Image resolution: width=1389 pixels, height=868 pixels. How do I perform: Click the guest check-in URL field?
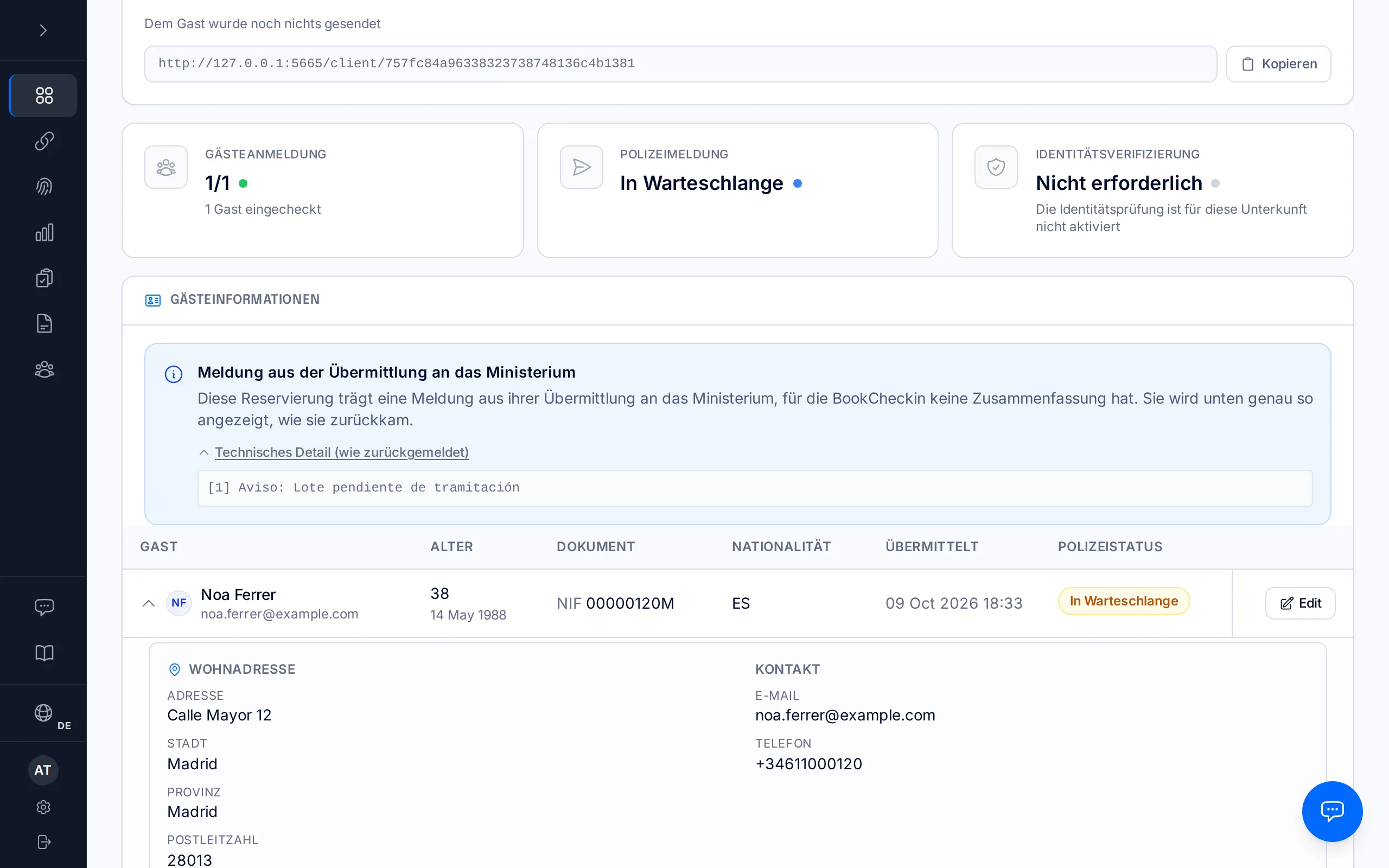[680, 63]
